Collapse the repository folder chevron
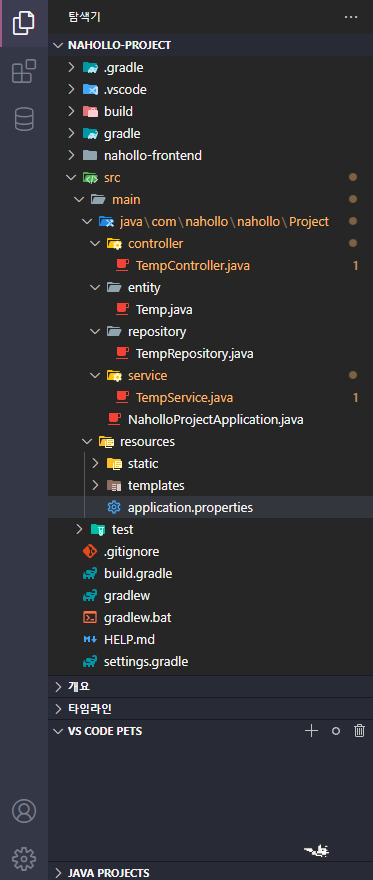This screenshot has height=880, width=373. (95, 331)
